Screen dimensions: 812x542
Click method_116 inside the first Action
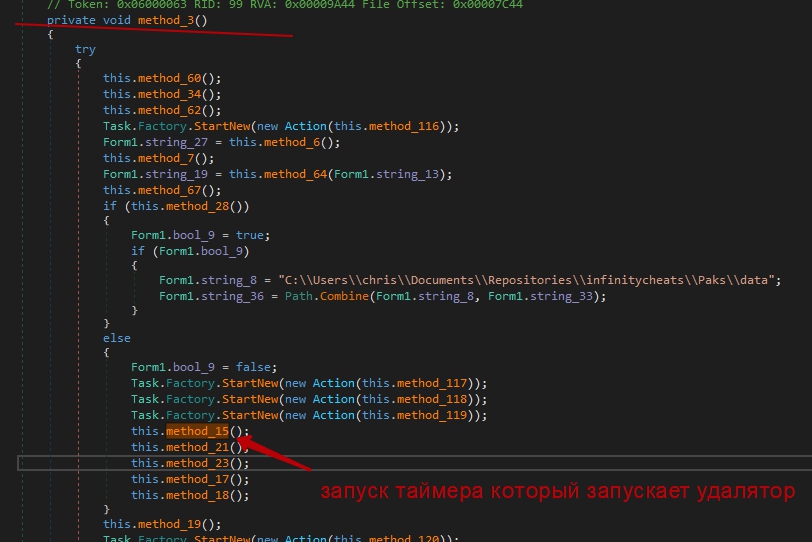point(404,126)
